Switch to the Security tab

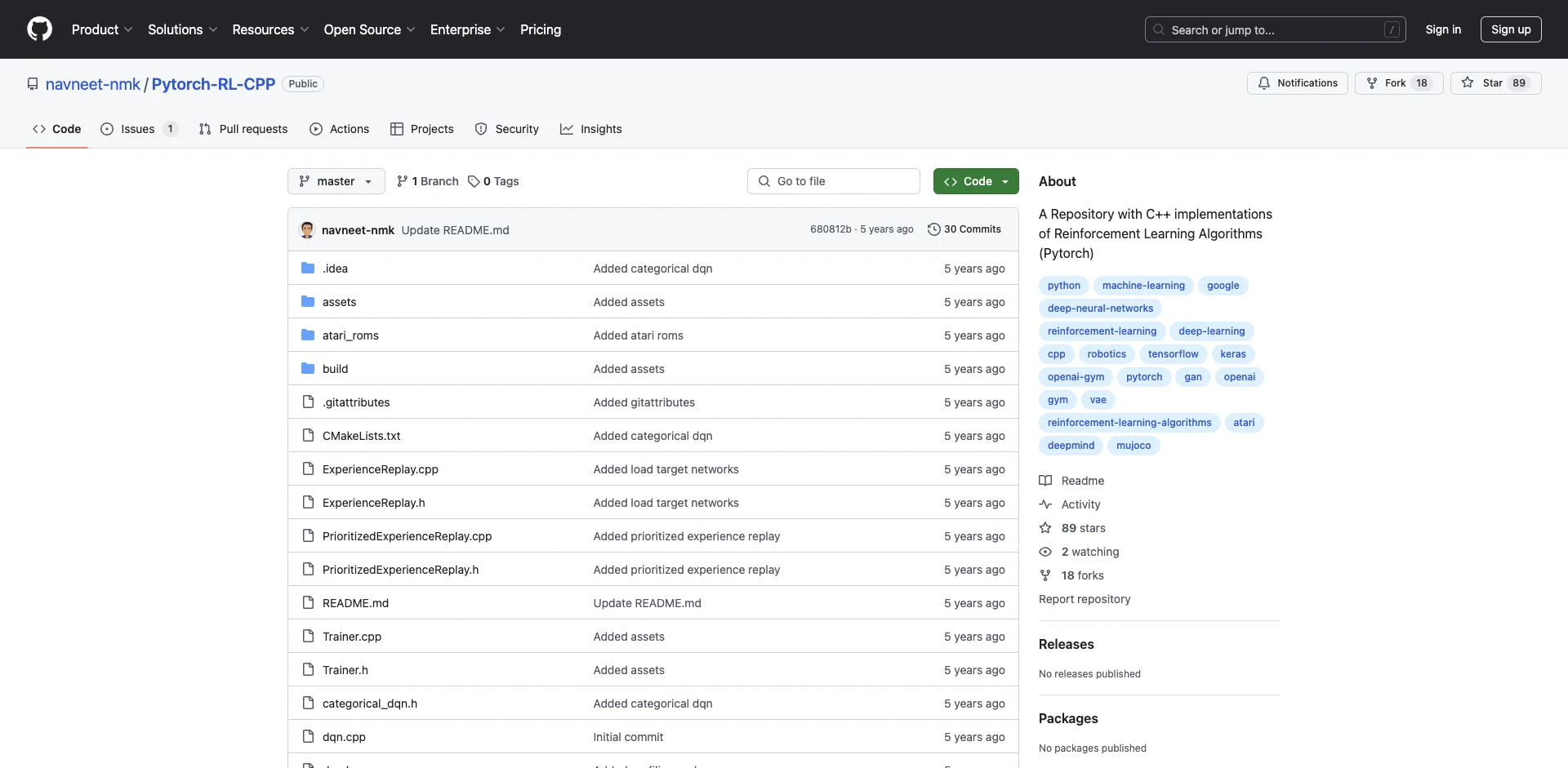[507, 129]
